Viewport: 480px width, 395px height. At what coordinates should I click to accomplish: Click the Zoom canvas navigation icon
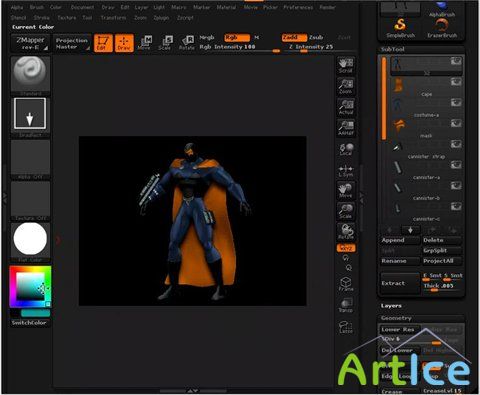click(x=346, y=86)
